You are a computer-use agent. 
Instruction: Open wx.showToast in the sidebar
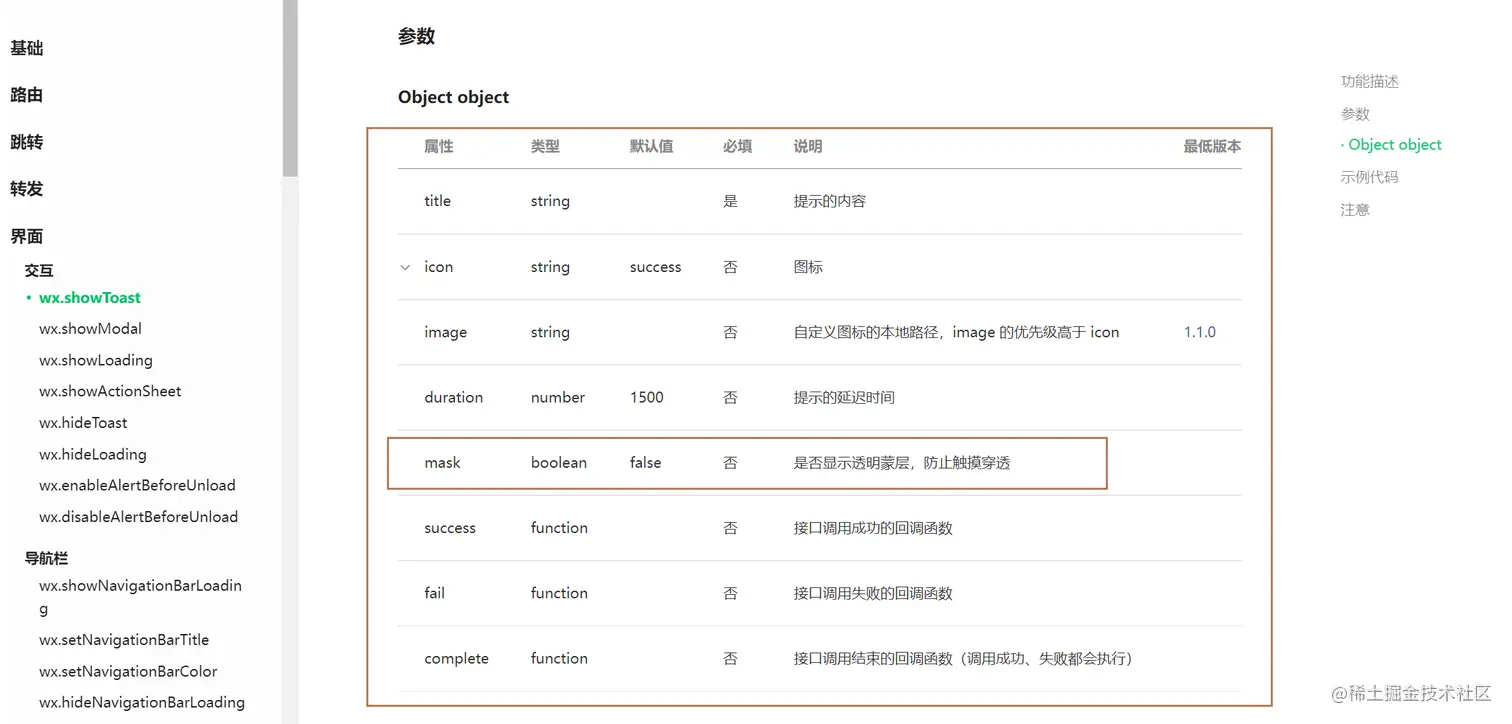pyautogui.click(x=90, y=297)
